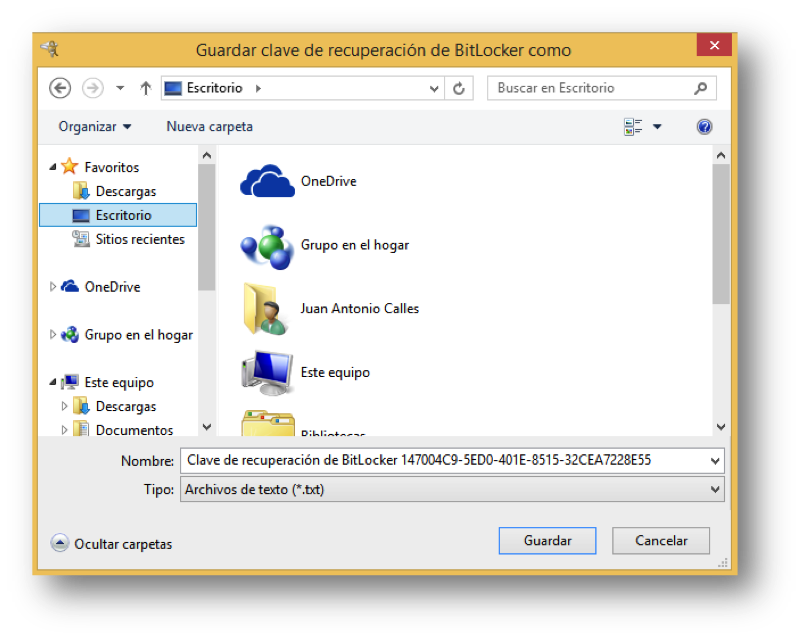Open the Nombre field dropdown arrow

pos(715,461)
